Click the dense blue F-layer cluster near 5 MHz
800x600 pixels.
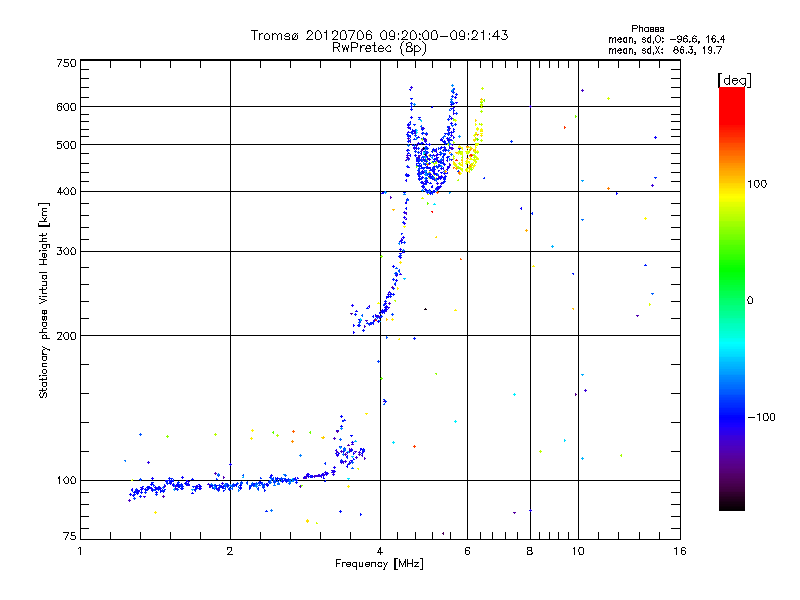(x=431, y=166)
